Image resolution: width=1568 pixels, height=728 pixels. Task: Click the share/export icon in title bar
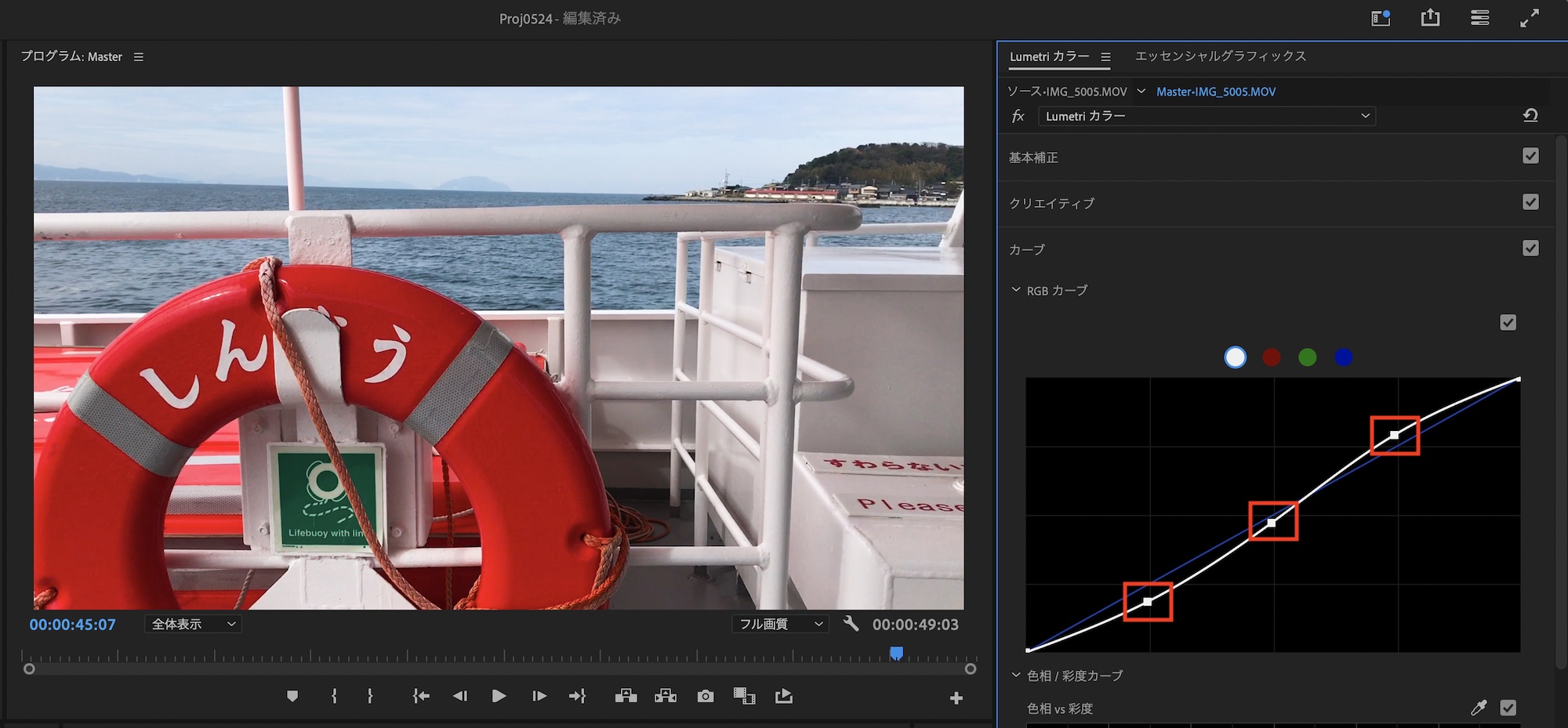coord(1430,18)
